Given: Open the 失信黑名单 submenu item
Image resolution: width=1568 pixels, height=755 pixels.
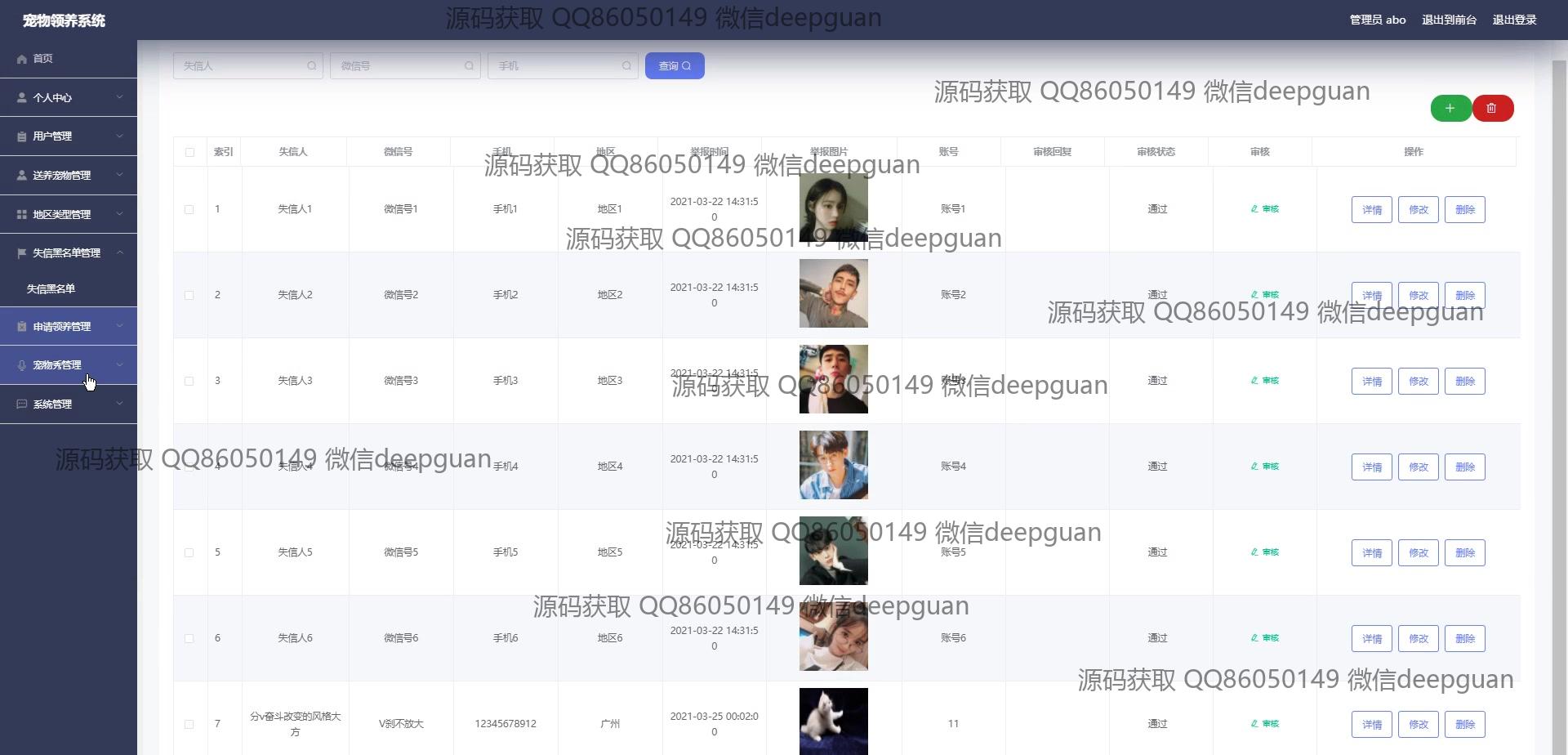Looking at the screenshot, I should point(51,289).
